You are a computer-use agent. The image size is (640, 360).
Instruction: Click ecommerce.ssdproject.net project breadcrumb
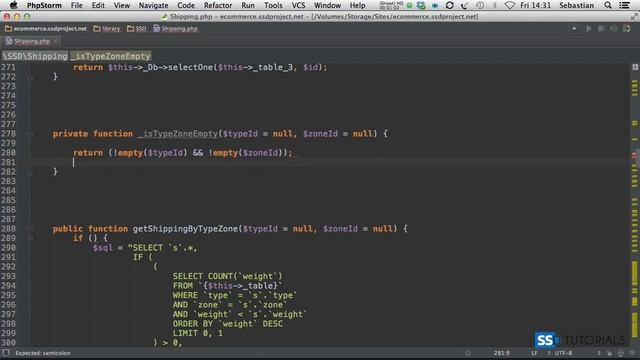pyautogui.click(x=46, y=29)
